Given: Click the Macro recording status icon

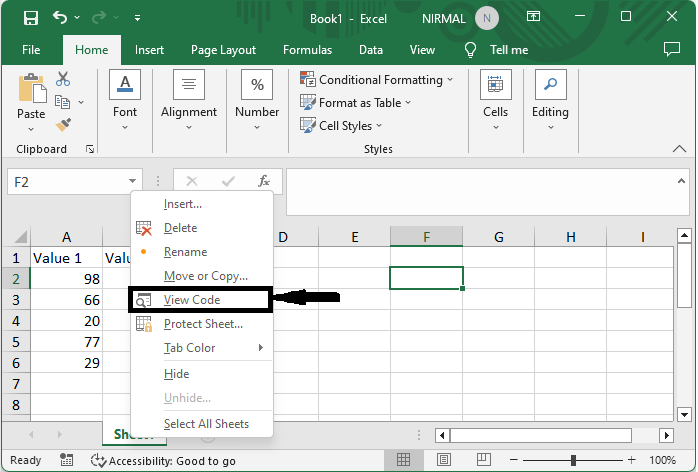Looking at the screenshot, I should 67,460.
